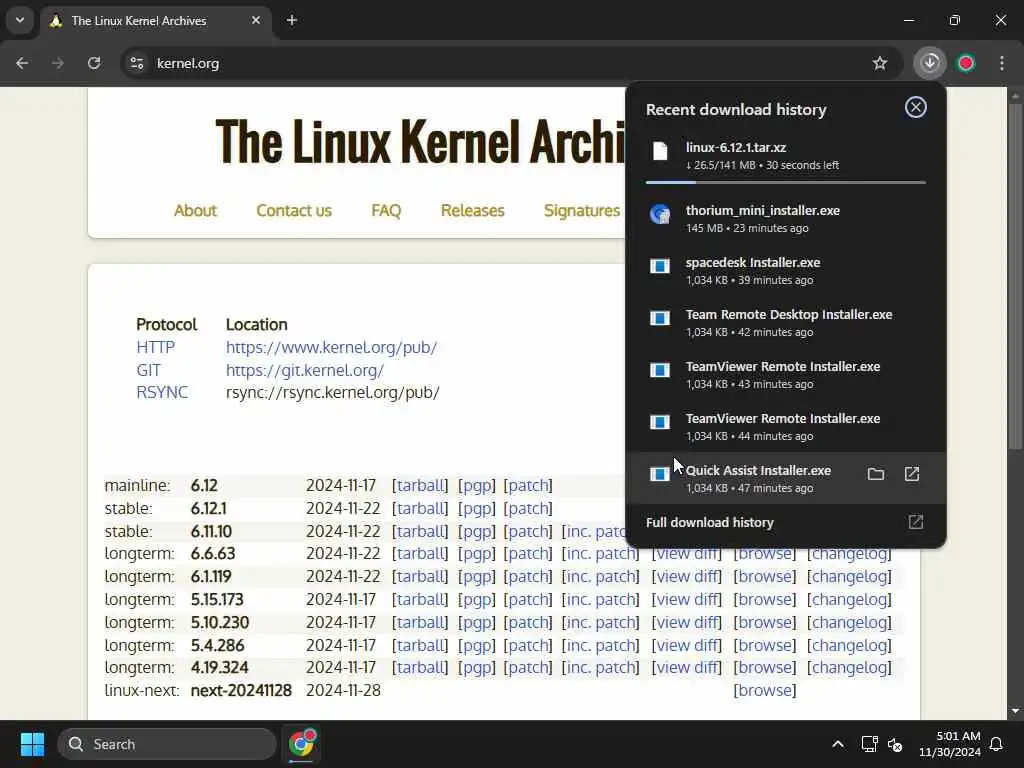Open https://git.kernel.org/ link

point(305,370)
